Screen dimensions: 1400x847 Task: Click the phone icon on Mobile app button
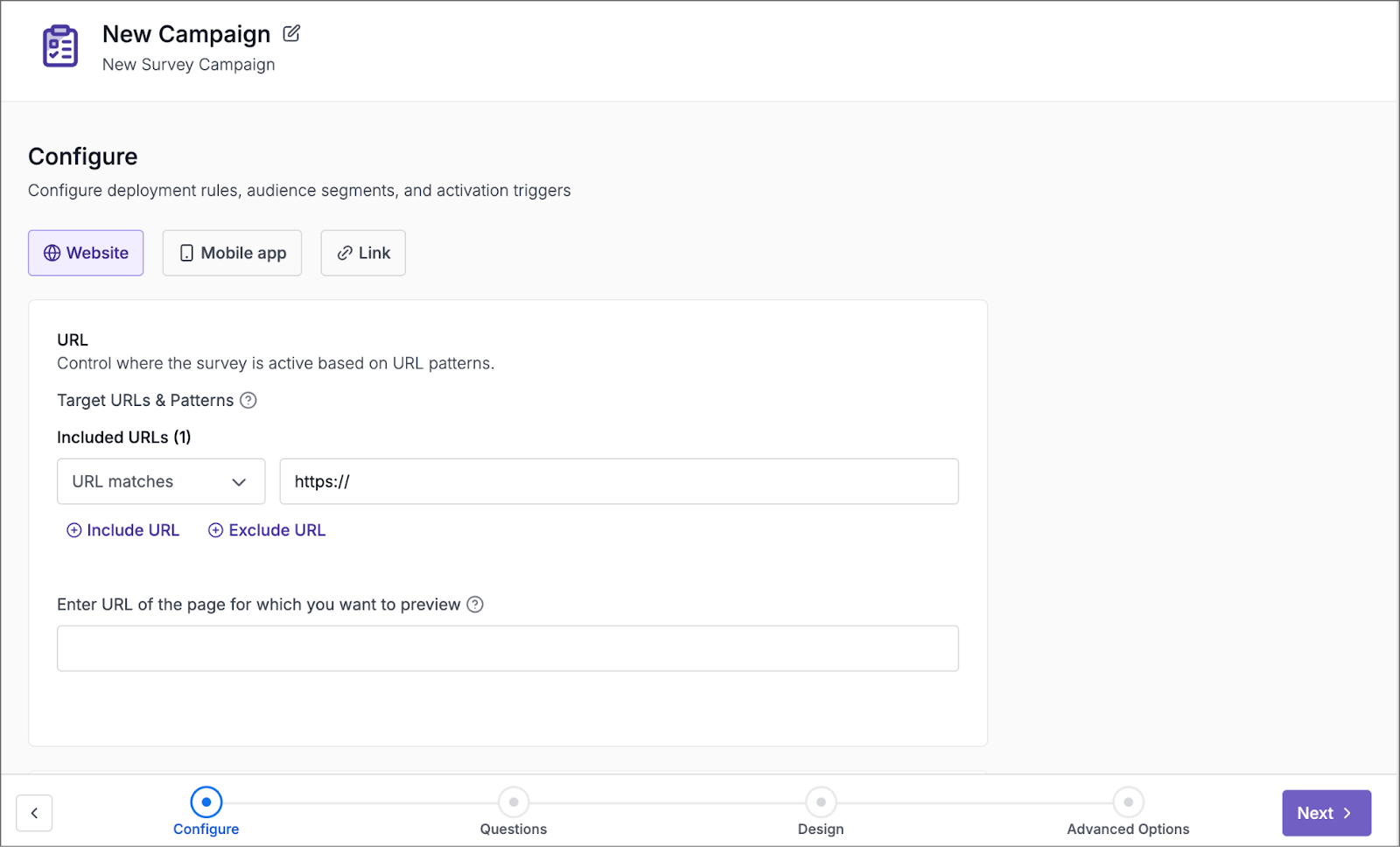pyautogui.click(x=185, y=253)
